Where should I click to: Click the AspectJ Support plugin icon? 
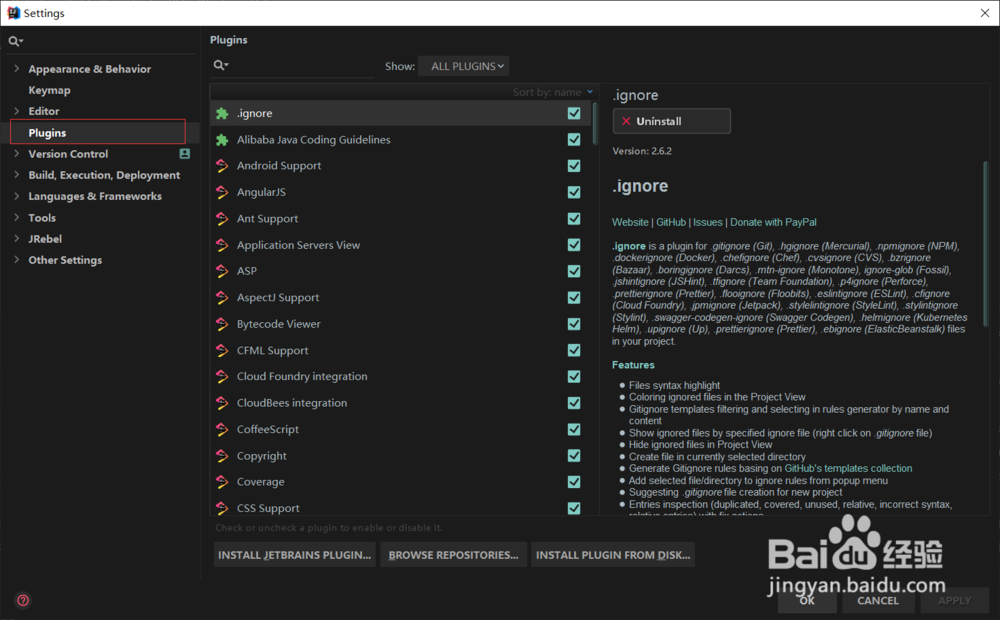(222, 298)
